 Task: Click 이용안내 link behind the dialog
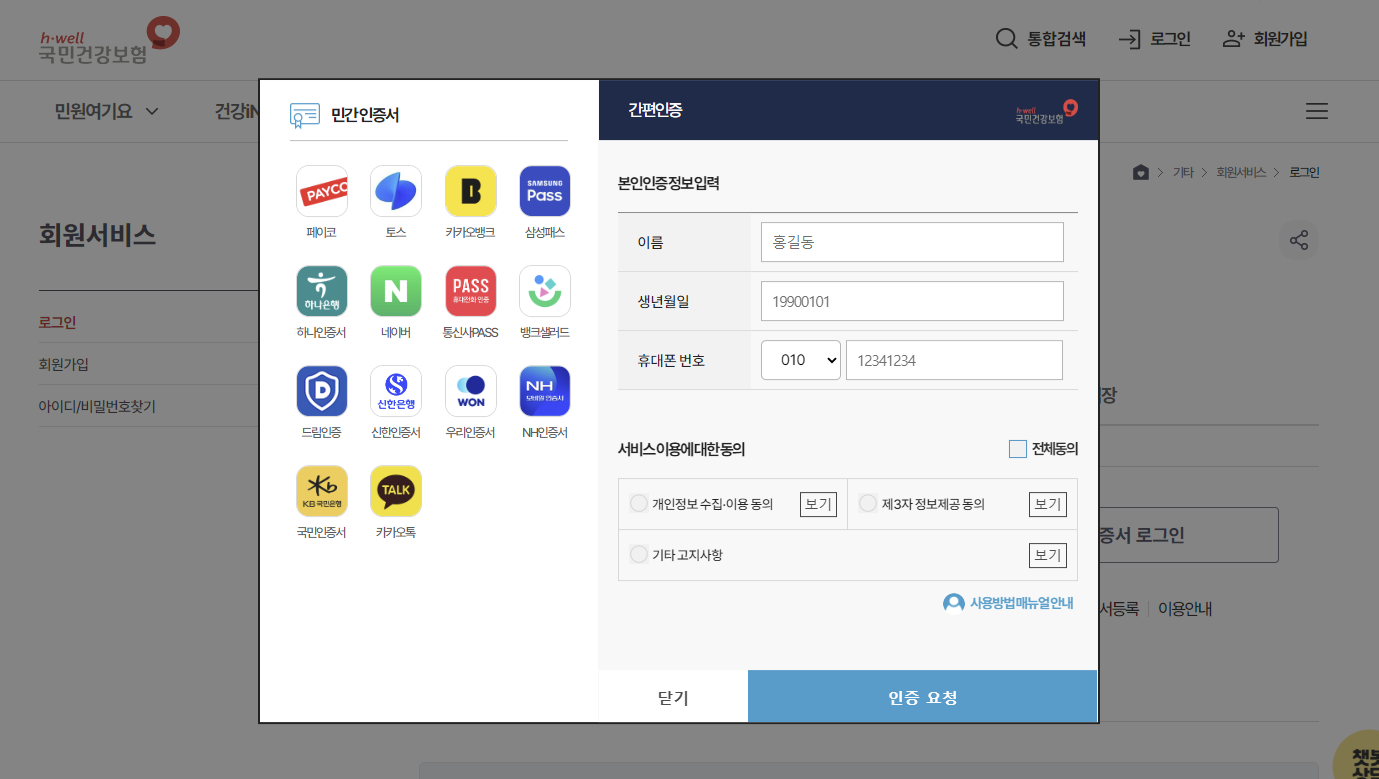[x=1185, y=608]
